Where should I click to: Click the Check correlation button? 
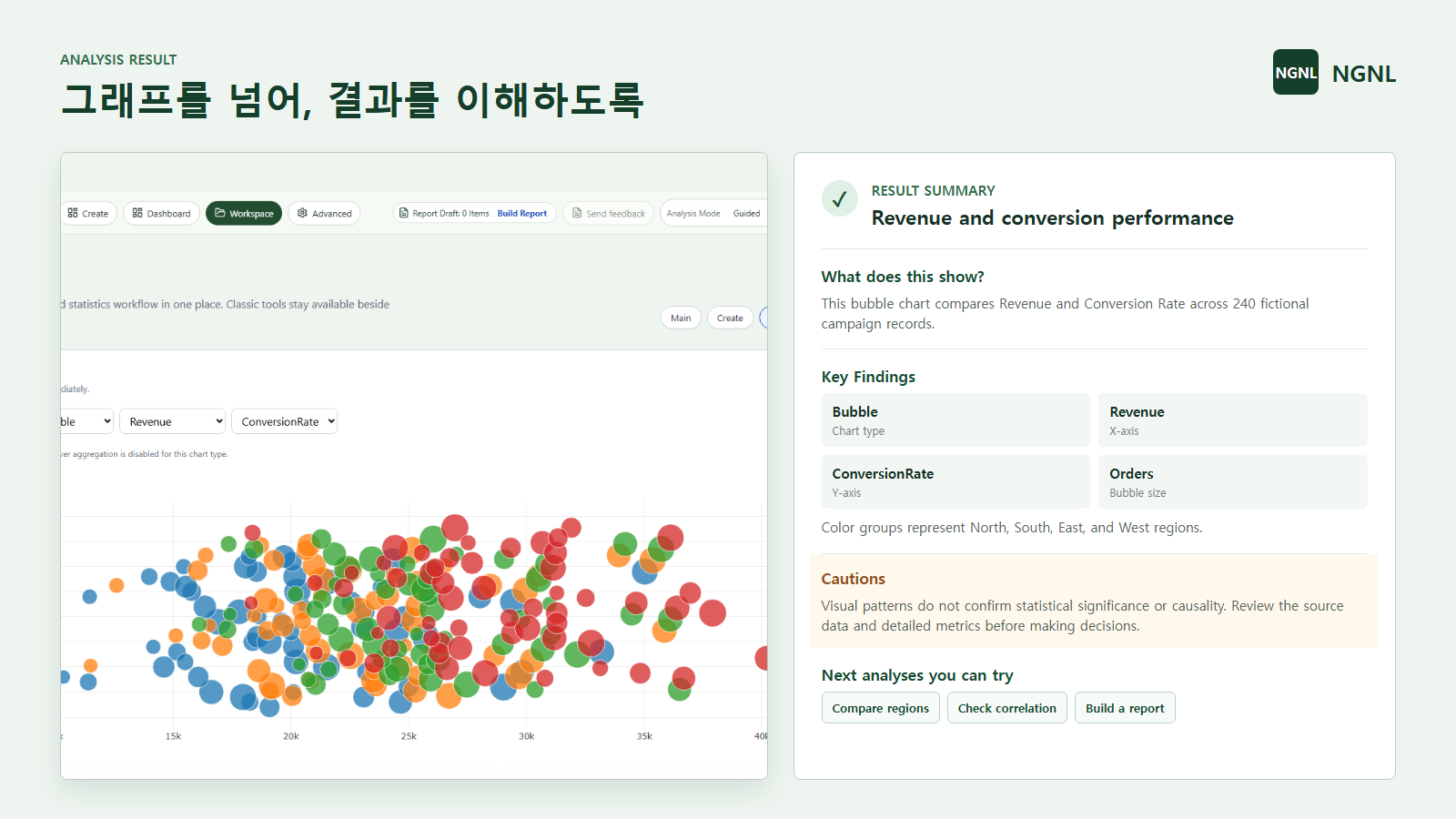click(1007, 708)
